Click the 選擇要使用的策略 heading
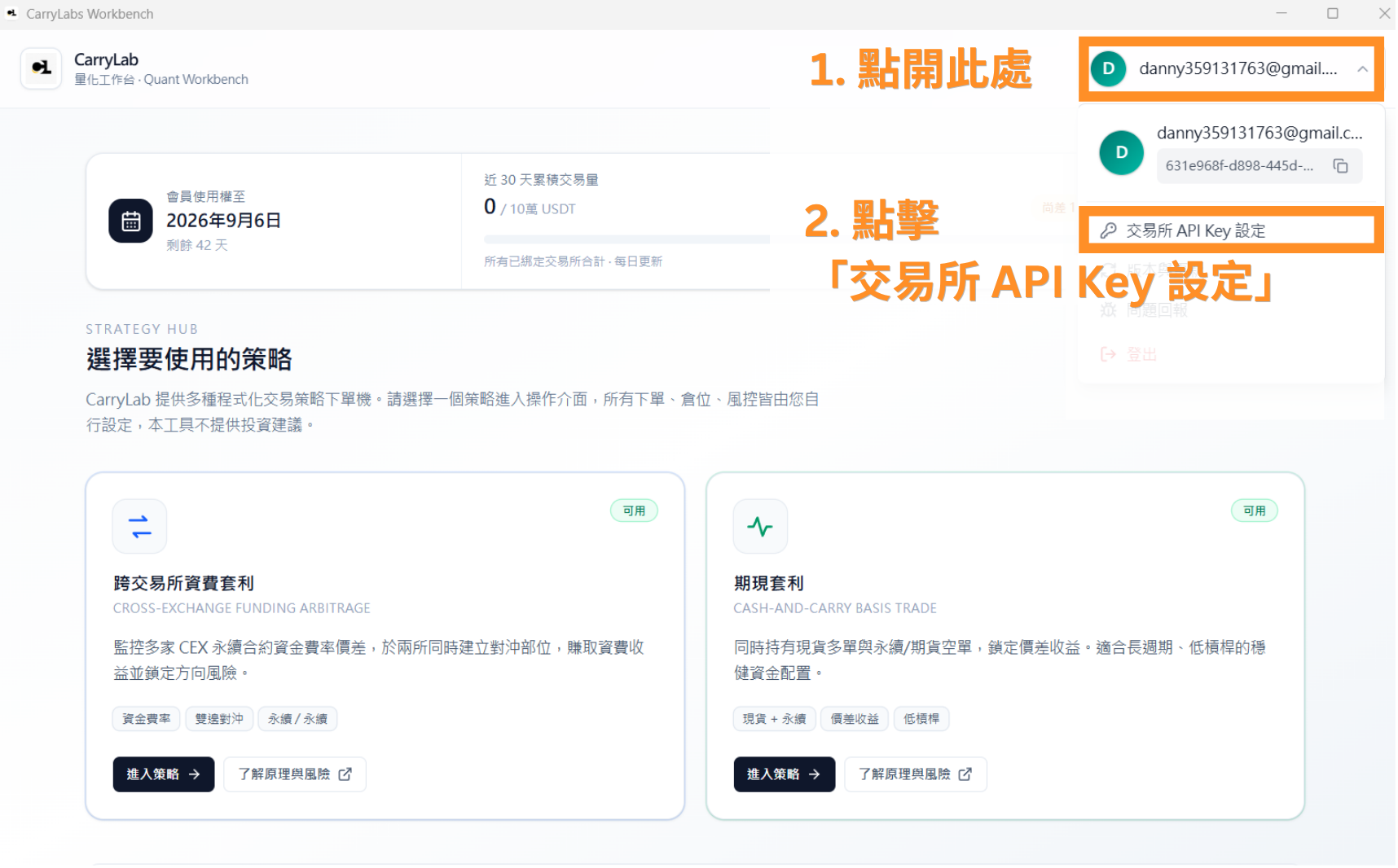 click(189, 359)
